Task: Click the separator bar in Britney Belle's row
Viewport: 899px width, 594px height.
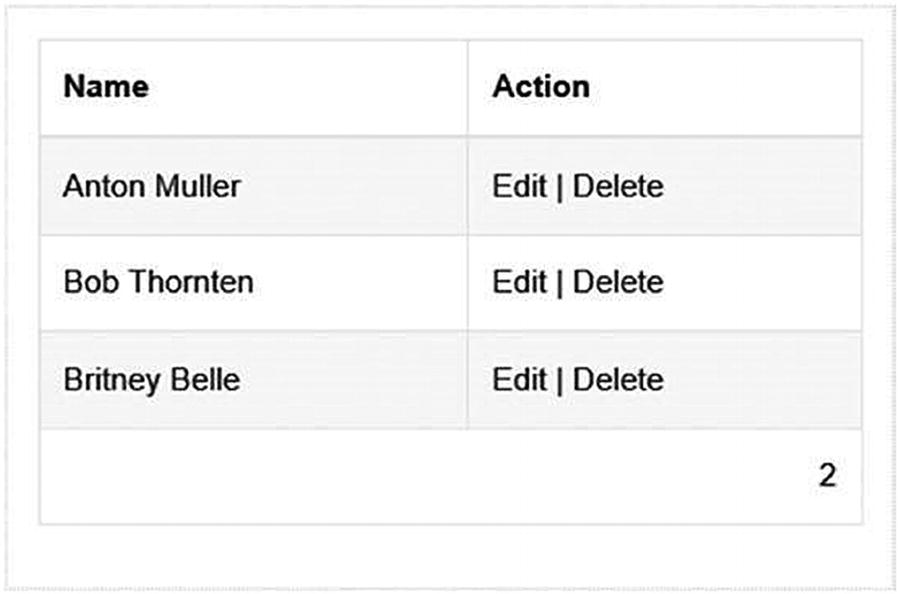Action: coord(560,380)
